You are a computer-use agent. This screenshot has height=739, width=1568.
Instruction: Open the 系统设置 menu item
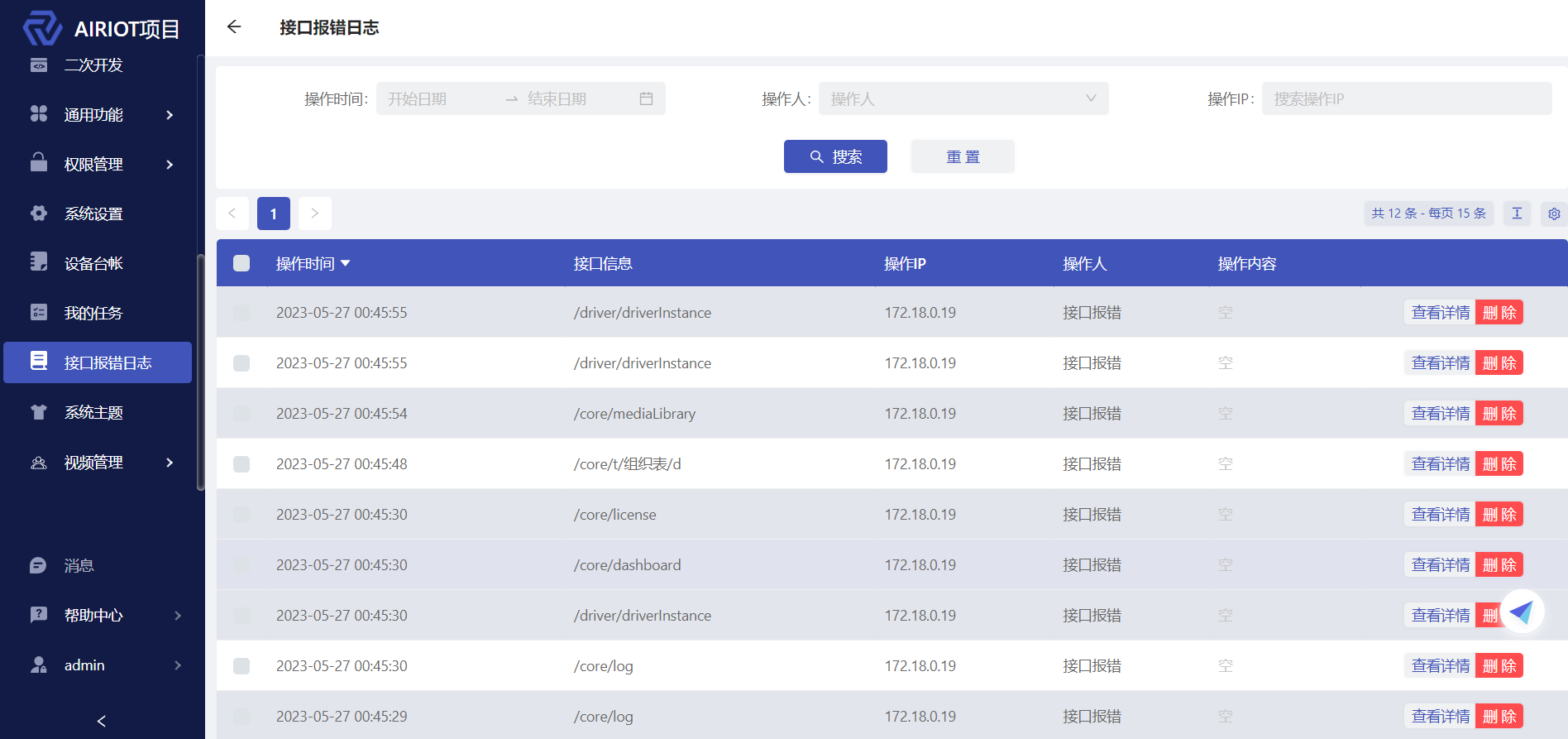(x=98, y=214)
